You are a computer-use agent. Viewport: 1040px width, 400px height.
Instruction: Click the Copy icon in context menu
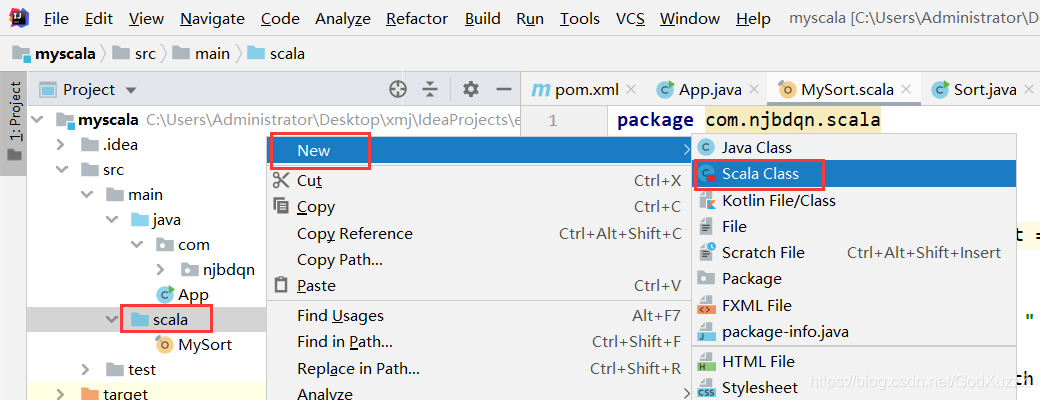click(x=281, y=206)
